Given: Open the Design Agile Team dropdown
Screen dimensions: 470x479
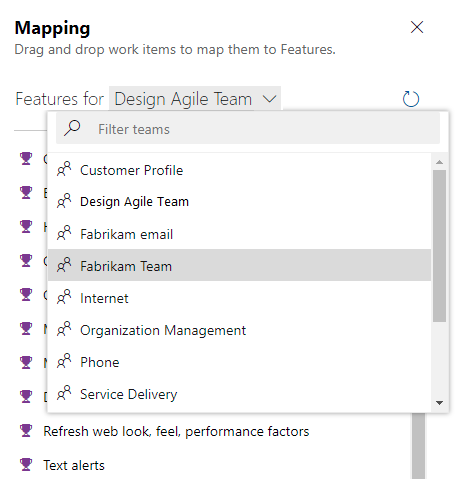Looking at the screenshot, I should [195, 99].
